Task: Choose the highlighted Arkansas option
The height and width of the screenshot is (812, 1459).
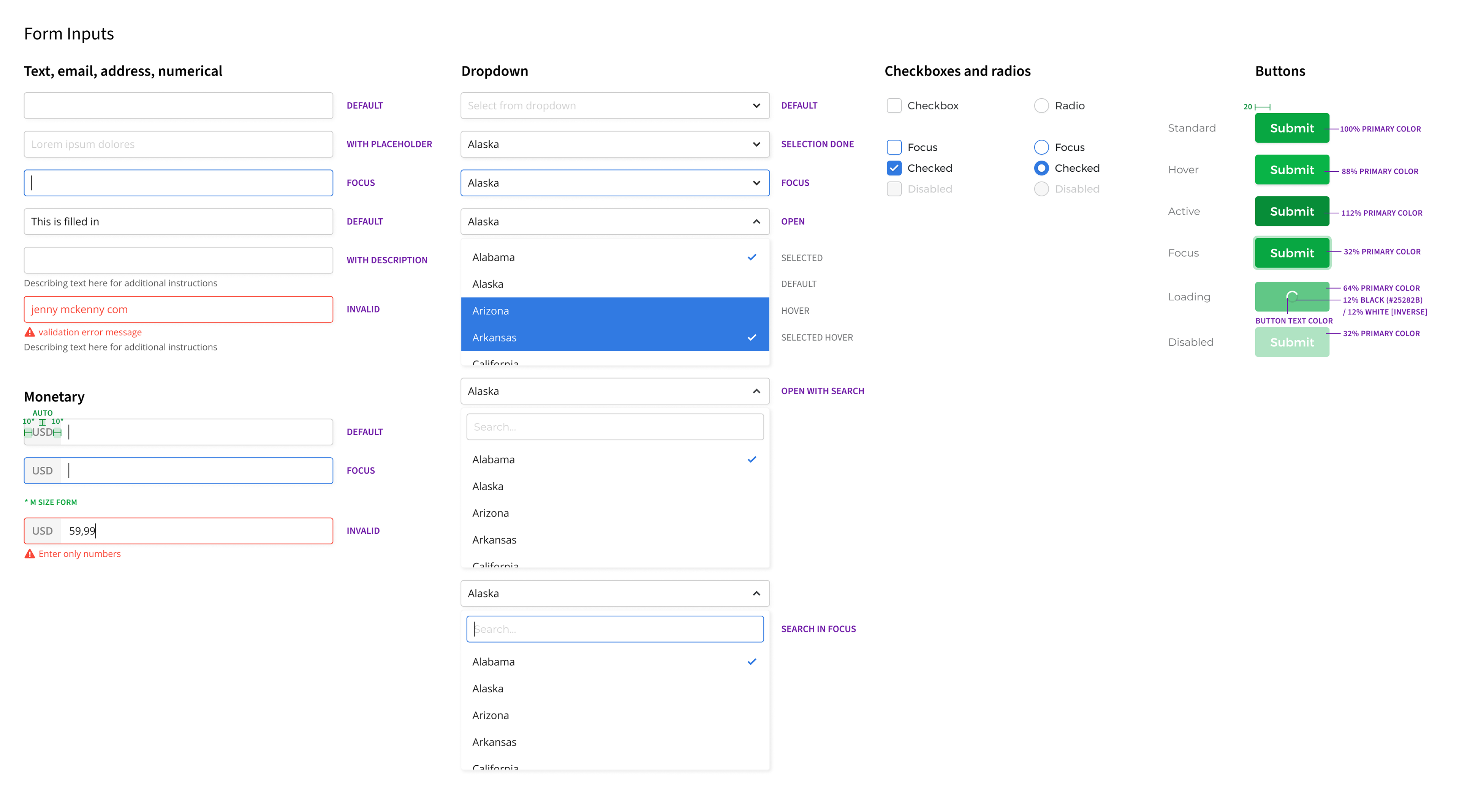Action: tap(615, 338)
